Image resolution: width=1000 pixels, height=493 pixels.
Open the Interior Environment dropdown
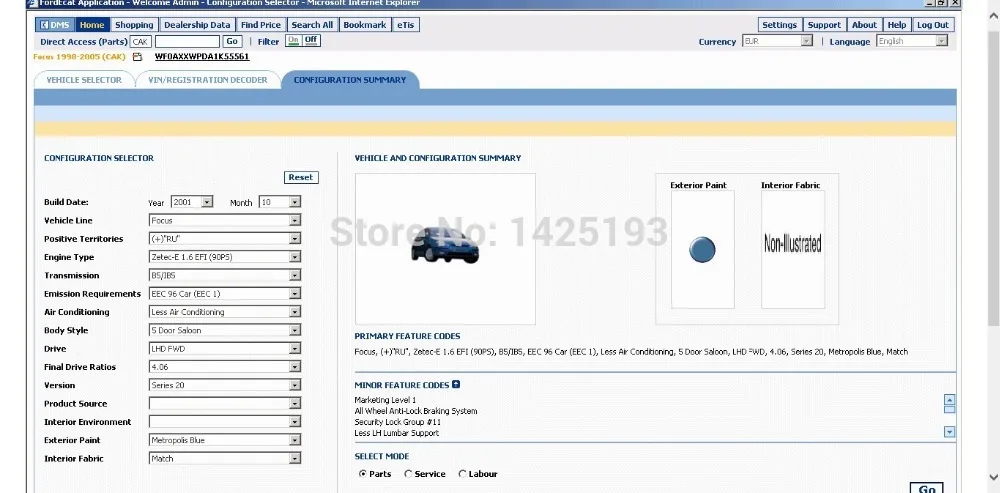[224, 422]
